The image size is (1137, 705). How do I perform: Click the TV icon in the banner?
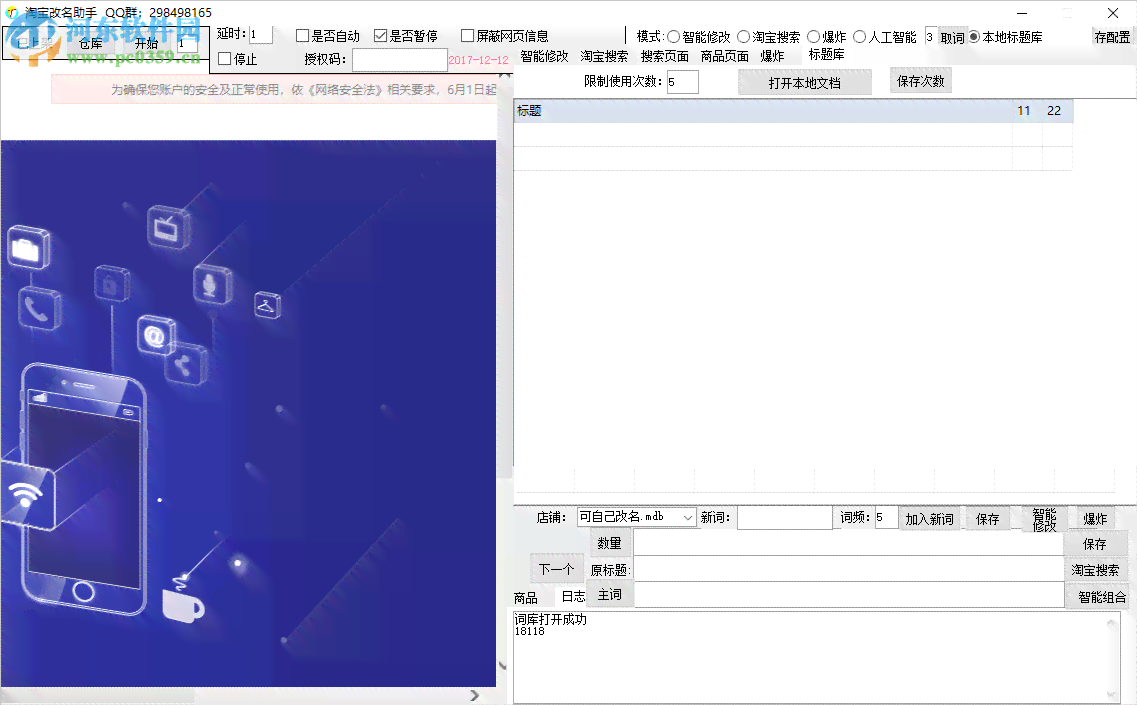click(x=168, y=228)
